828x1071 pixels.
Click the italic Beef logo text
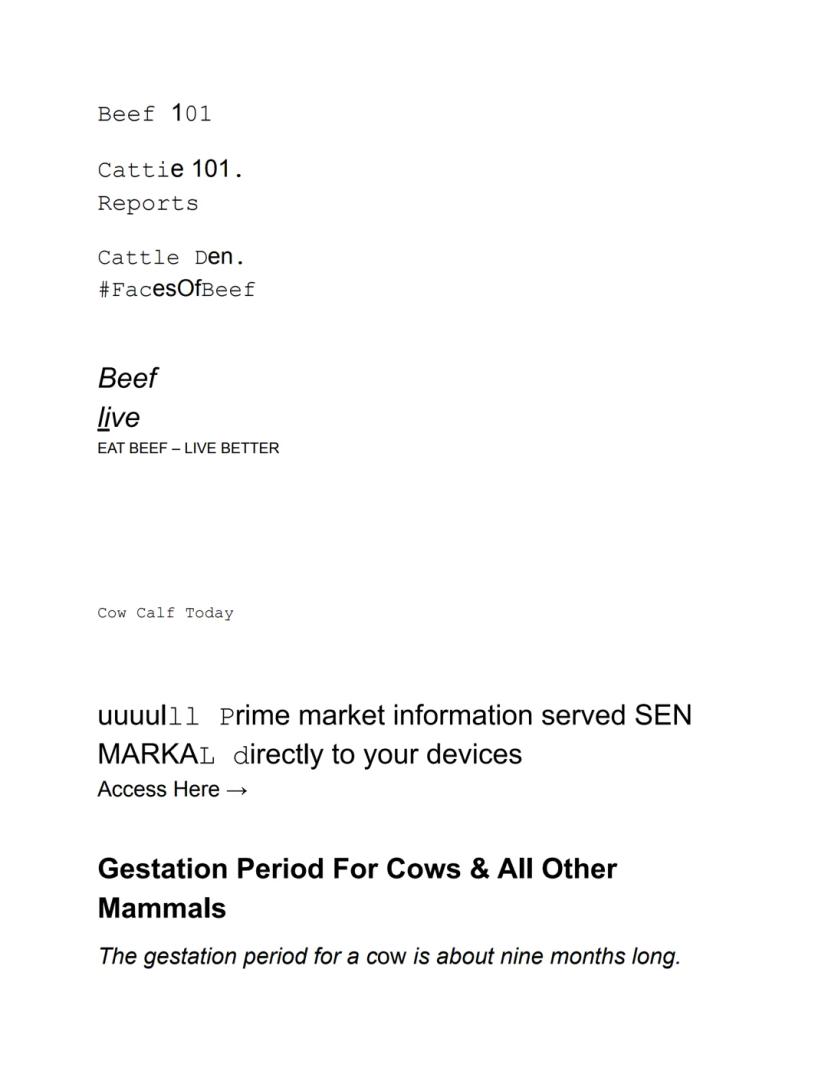click(x=127, y=379)
